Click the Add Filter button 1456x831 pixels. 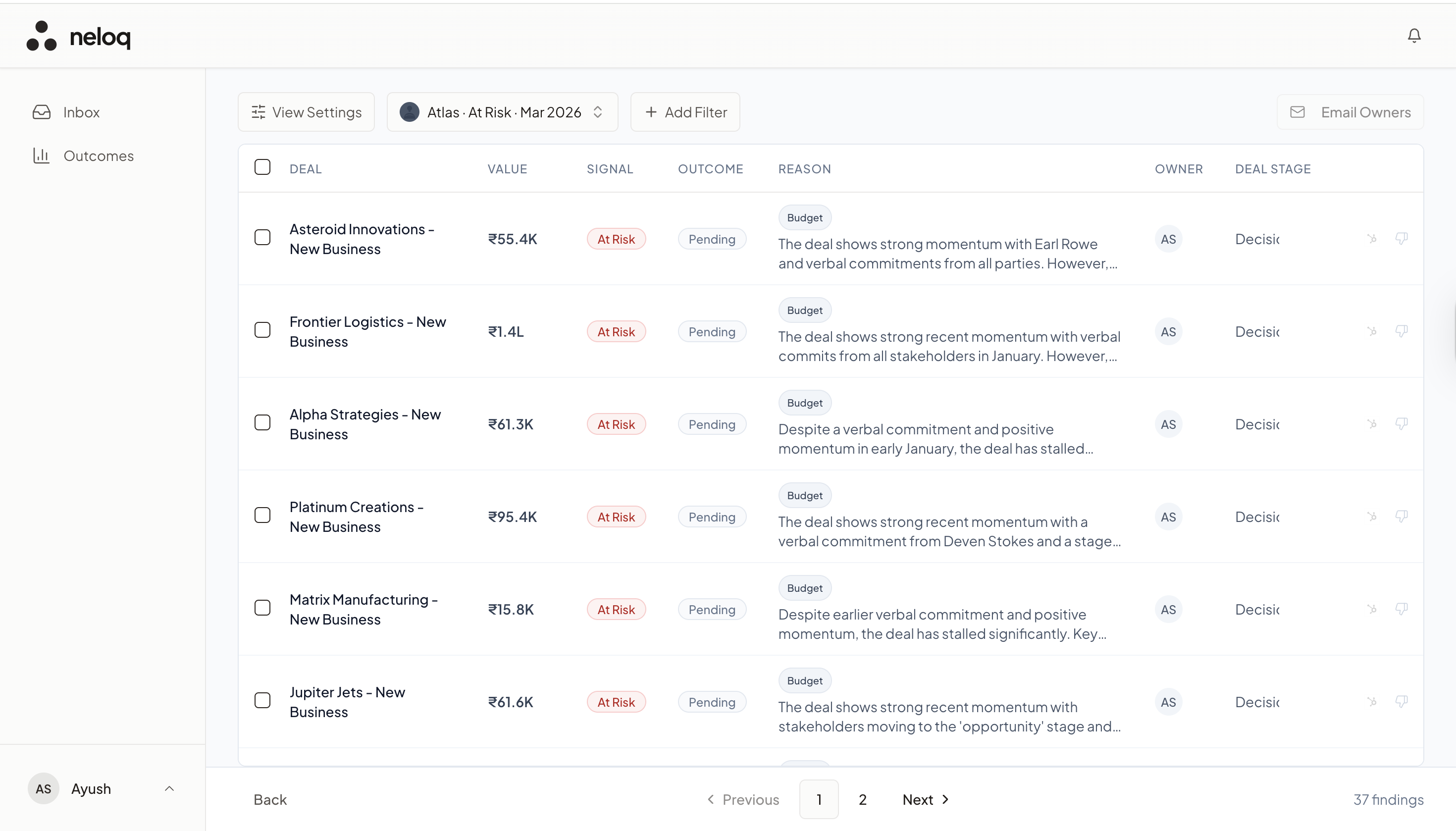point(685,112)
